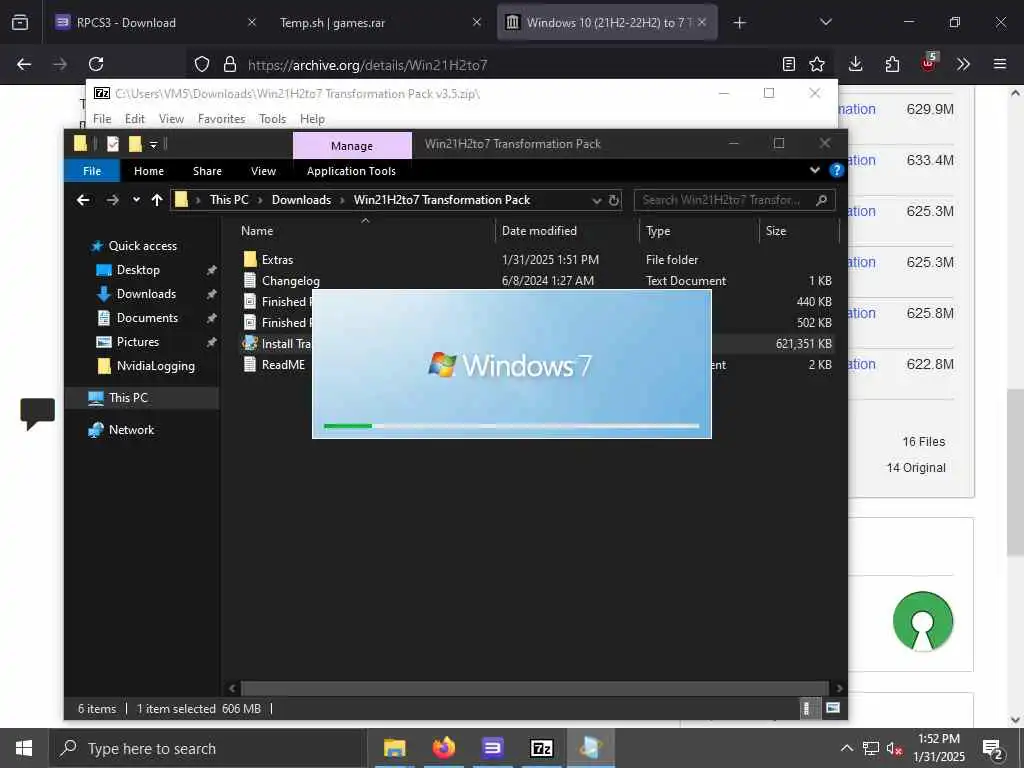This screenshot has height=768, width=1024.
Task: Open a new Firefox tab with plus button
Action: (739, 23)
